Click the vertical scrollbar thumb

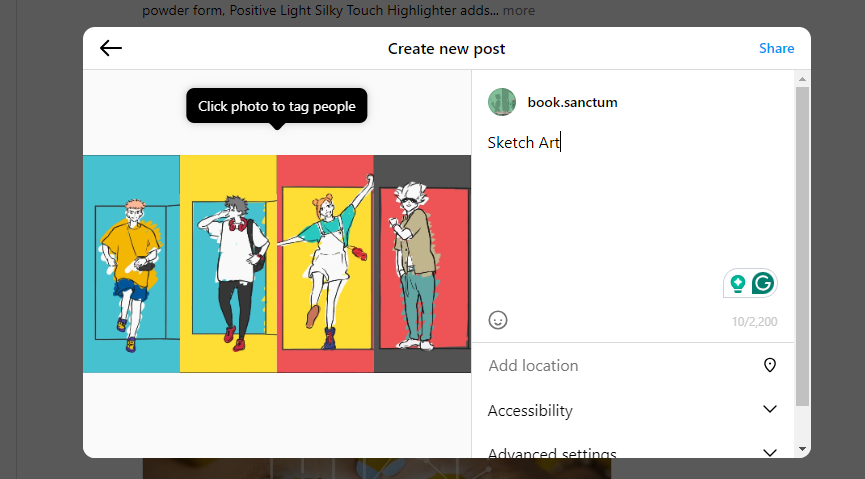coord(802,245)
